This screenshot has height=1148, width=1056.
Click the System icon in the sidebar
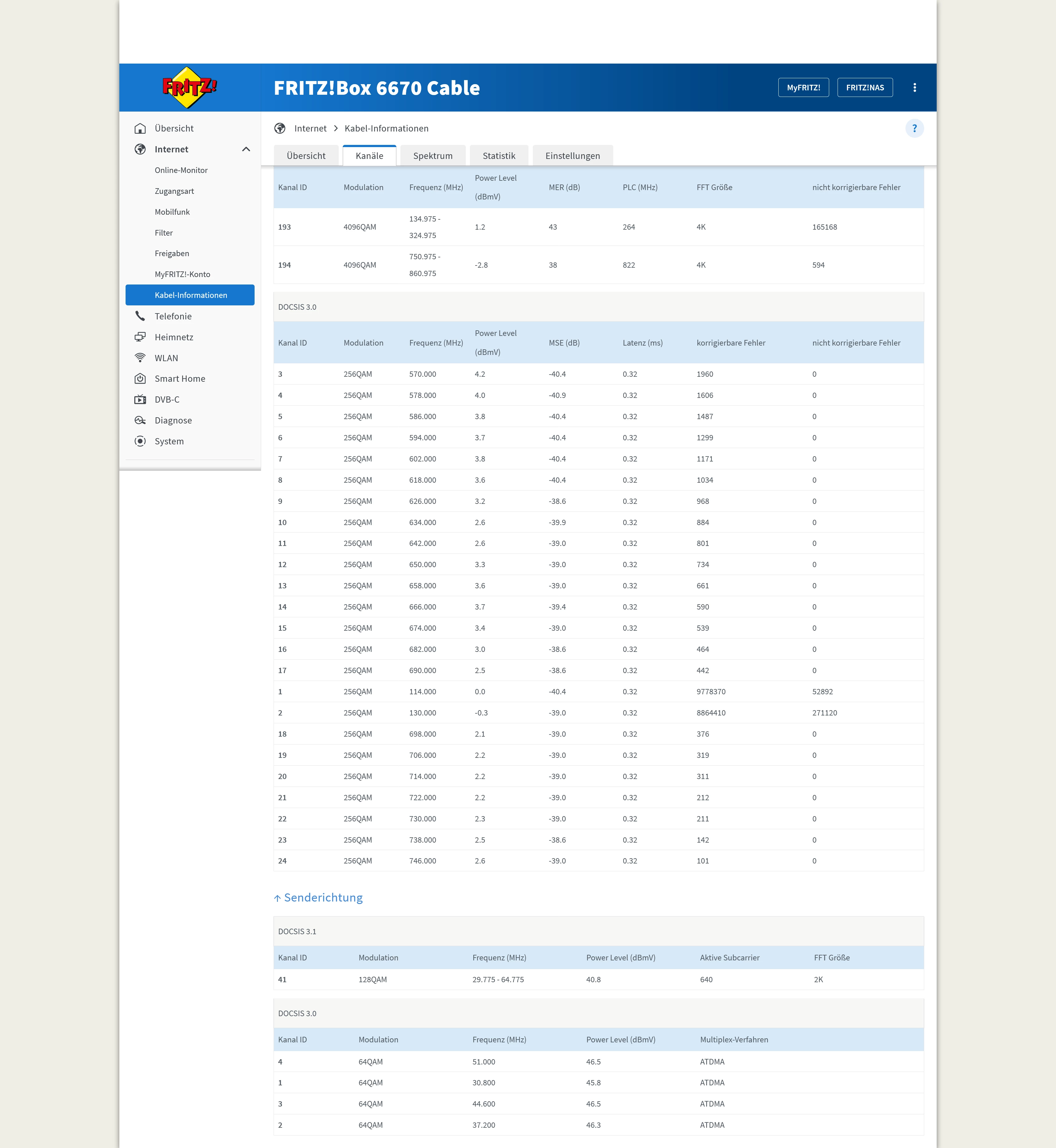pos(140,441)
